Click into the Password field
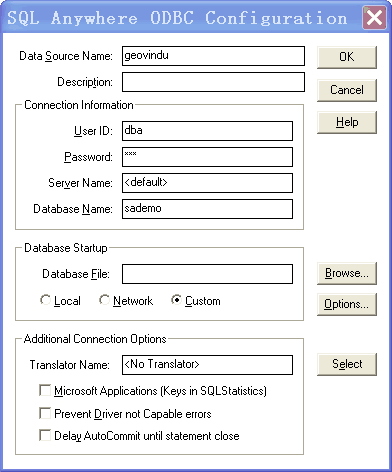This screenshot has height=472, width=392. pos(207,157)
